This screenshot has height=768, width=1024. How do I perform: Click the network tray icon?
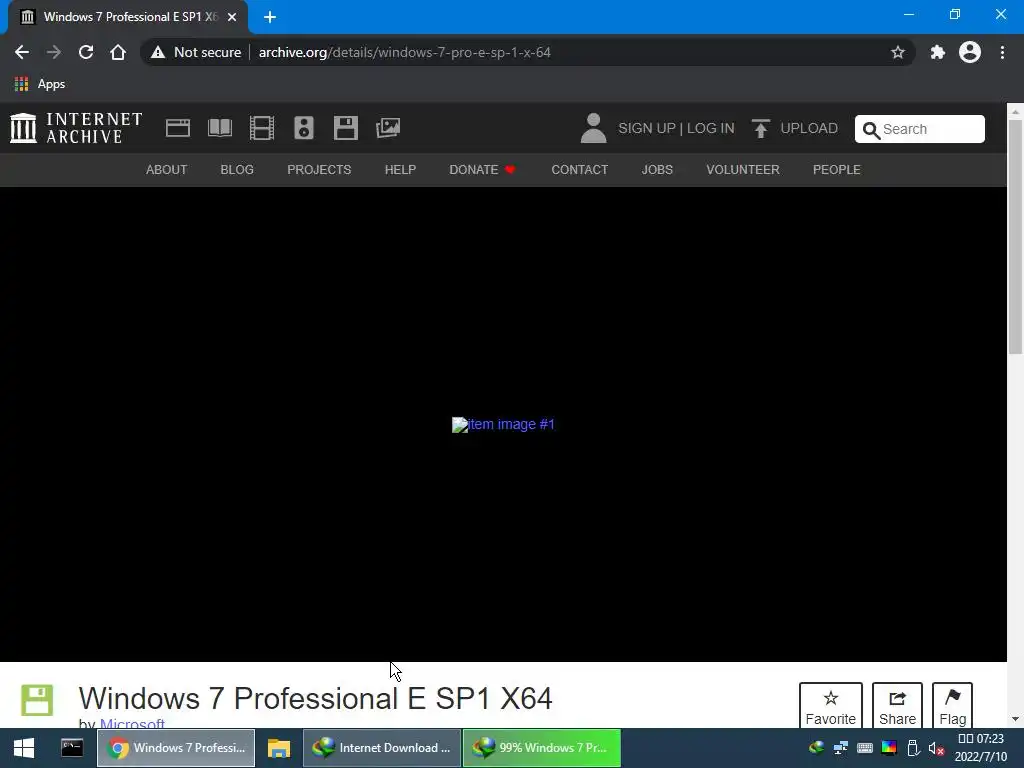point(840,748)
